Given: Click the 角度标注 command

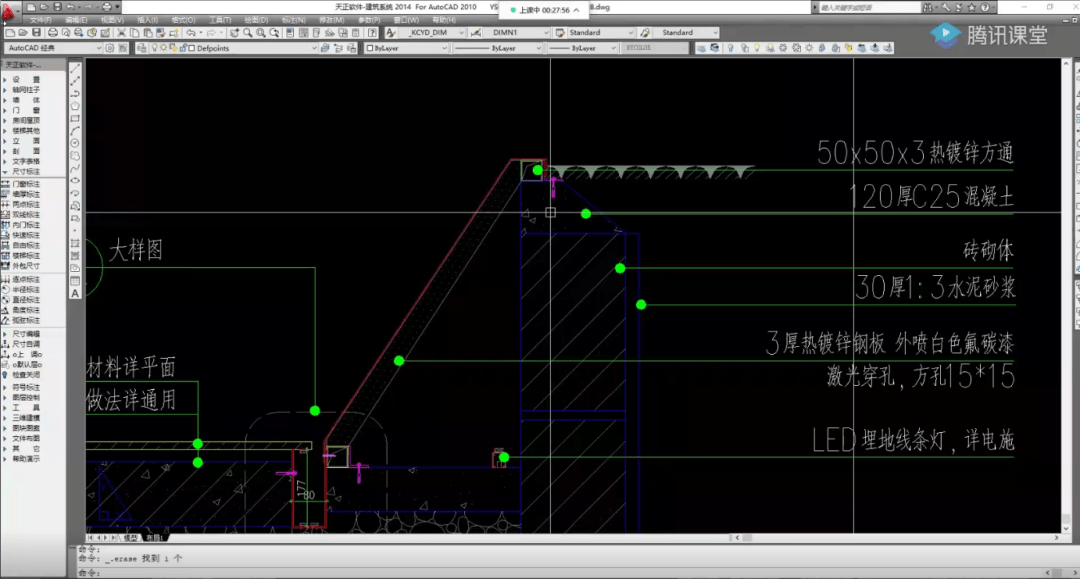Looking at the screenshot, I should tap(21, 310).
